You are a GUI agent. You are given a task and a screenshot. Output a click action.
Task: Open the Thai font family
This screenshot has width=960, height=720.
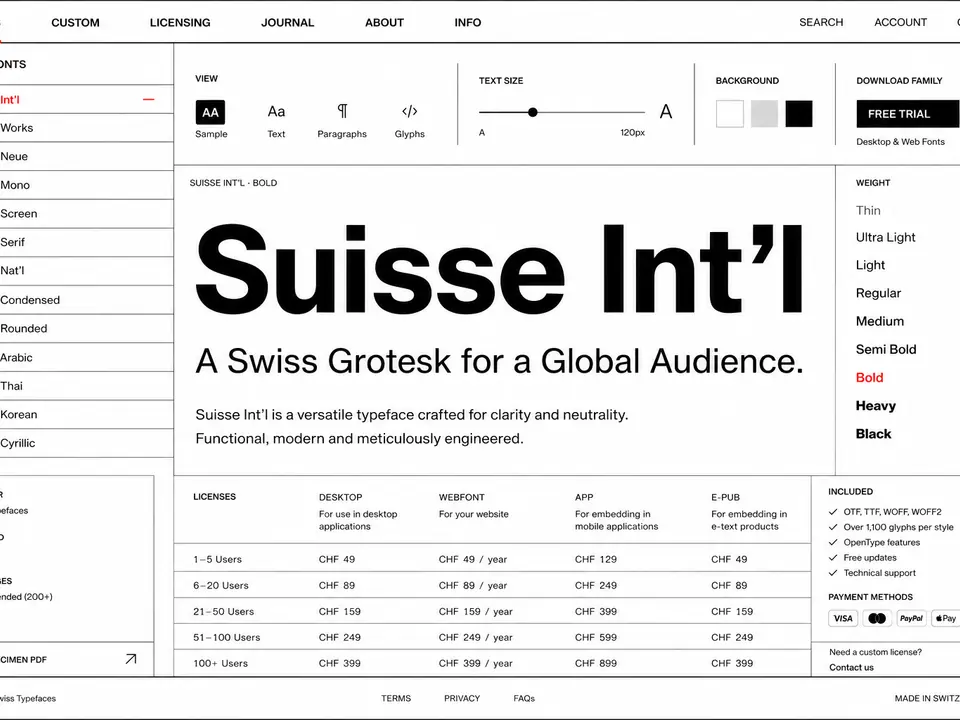tap(84, 386)
